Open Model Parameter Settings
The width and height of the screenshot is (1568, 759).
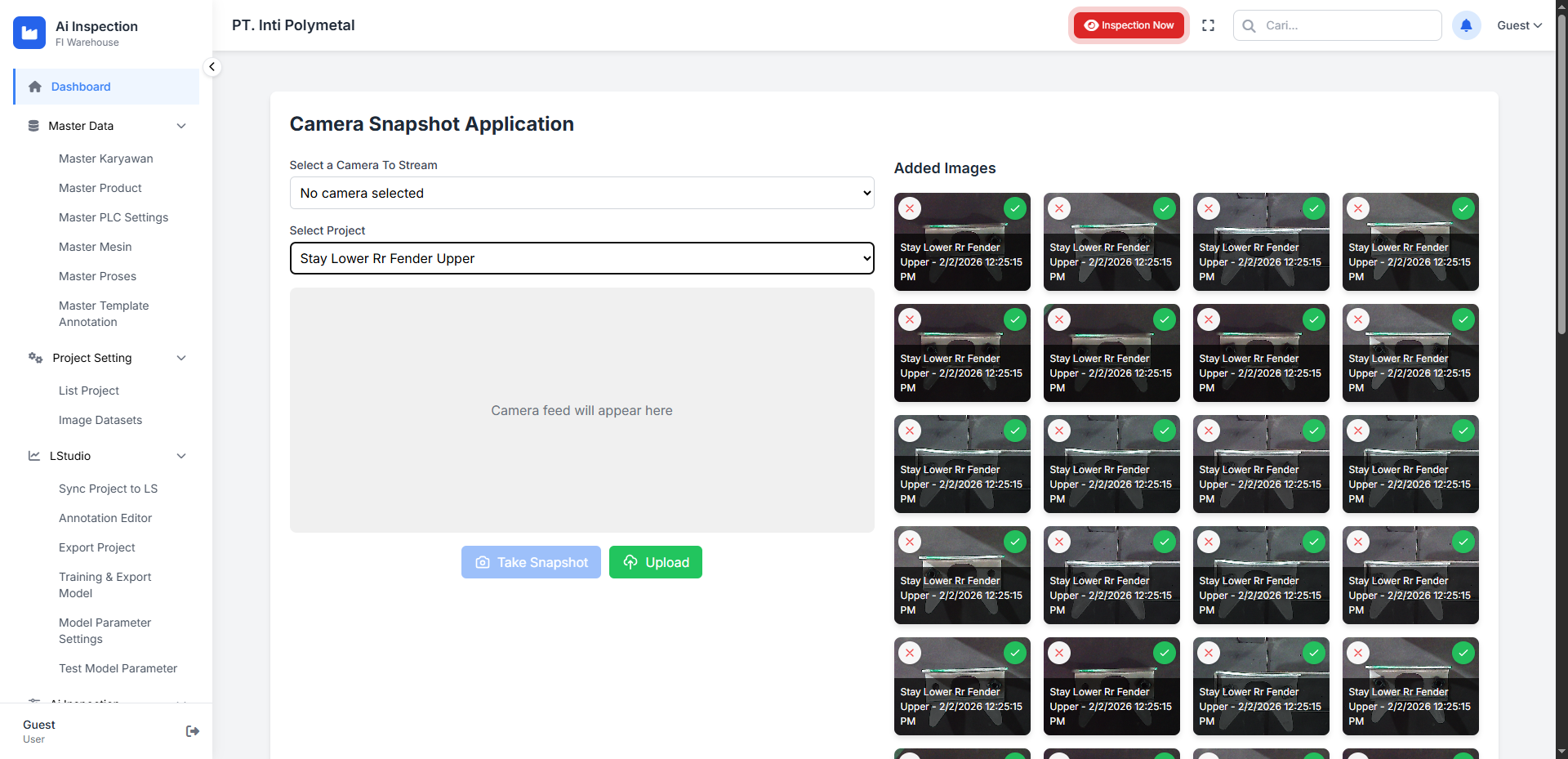[105, 631]
